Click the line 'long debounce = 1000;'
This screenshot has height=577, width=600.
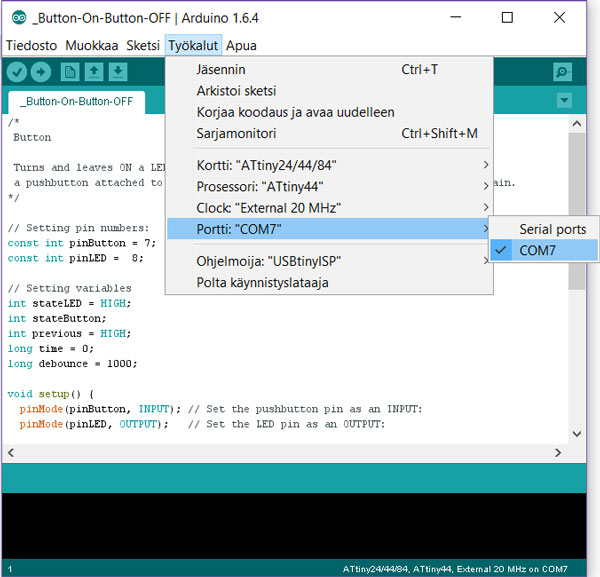(72, 363)
